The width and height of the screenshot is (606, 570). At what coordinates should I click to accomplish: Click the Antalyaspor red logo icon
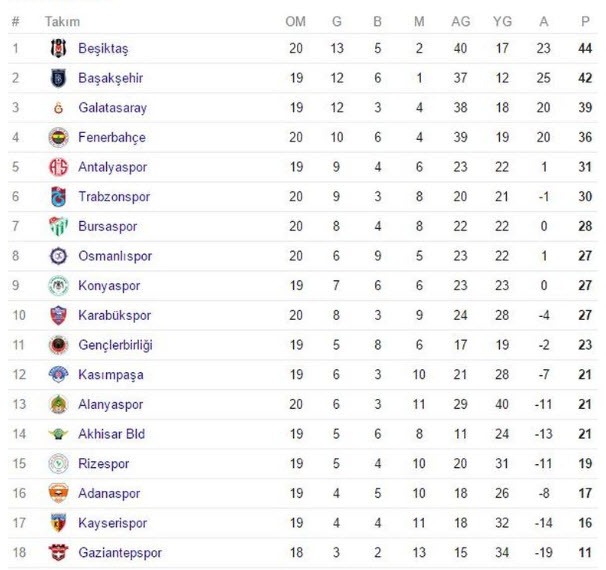[x=58, y=167]
